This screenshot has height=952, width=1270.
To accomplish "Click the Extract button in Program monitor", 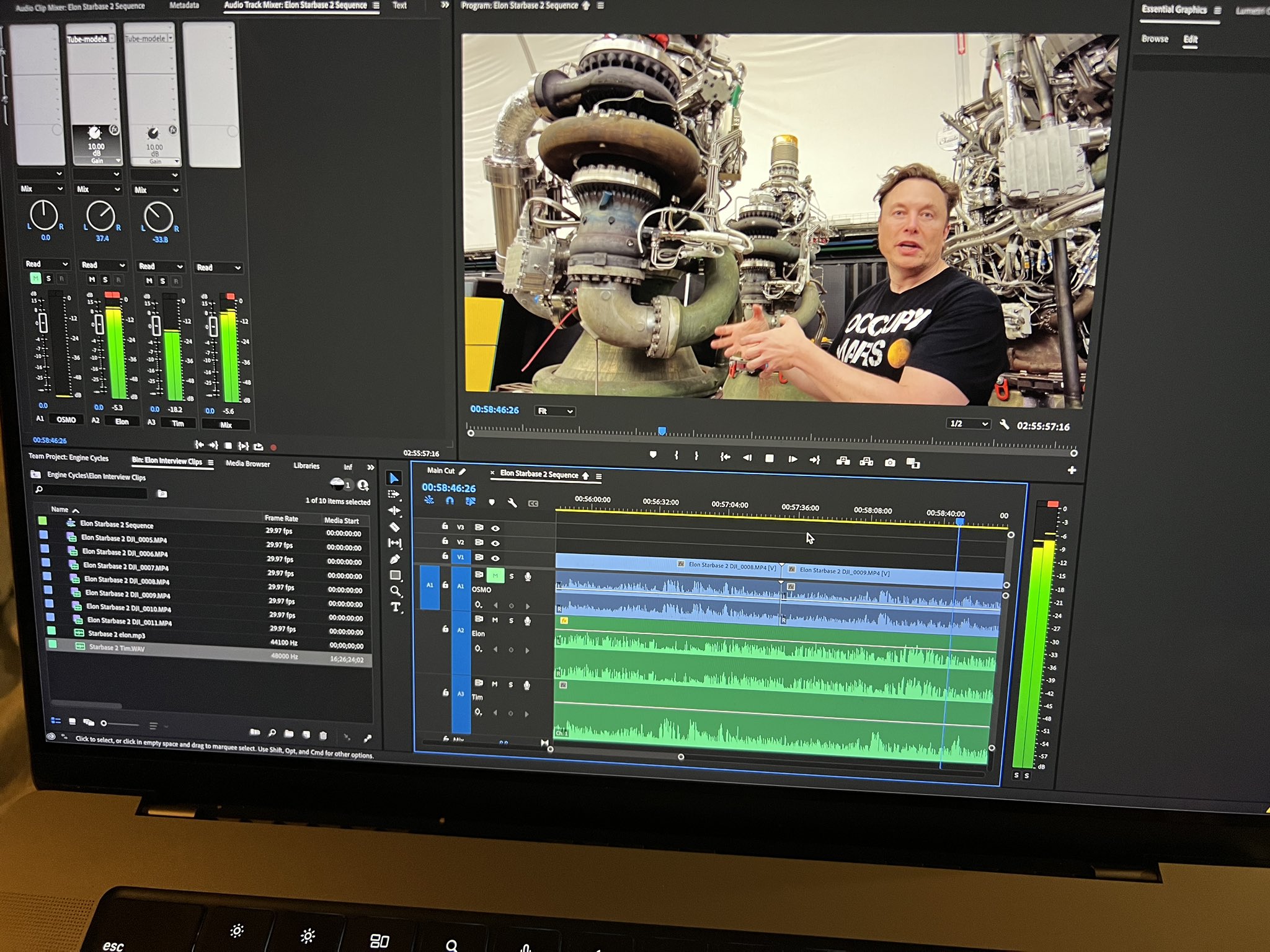I will tap(866, 461).
